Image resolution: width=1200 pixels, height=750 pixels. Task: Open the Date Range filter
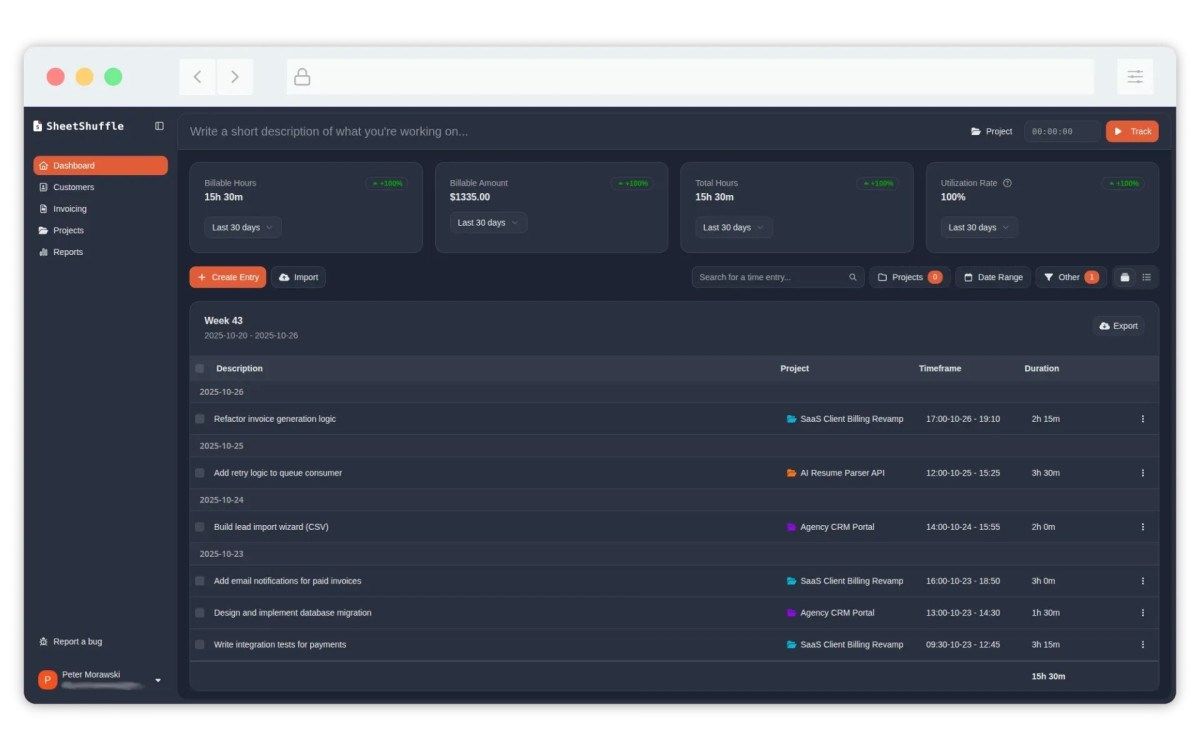tap(992, 277)
